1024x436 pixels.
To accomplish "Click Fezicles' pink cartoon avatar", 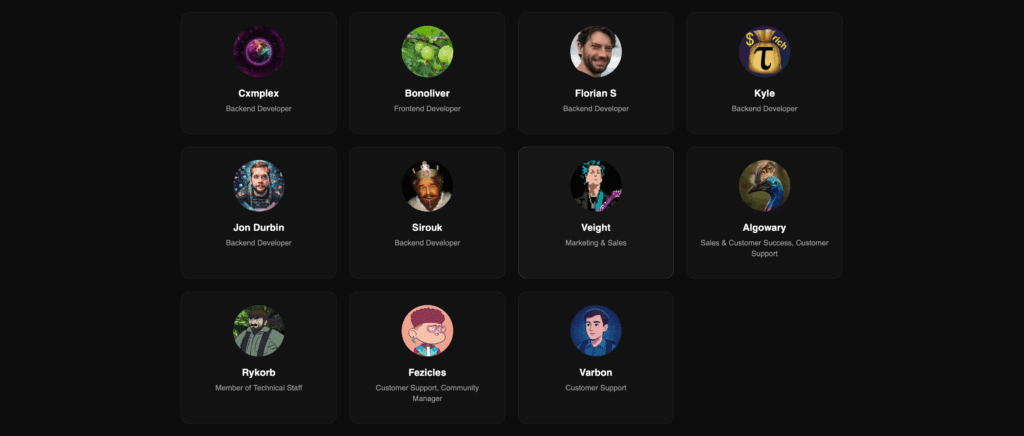I will point(427,331).
